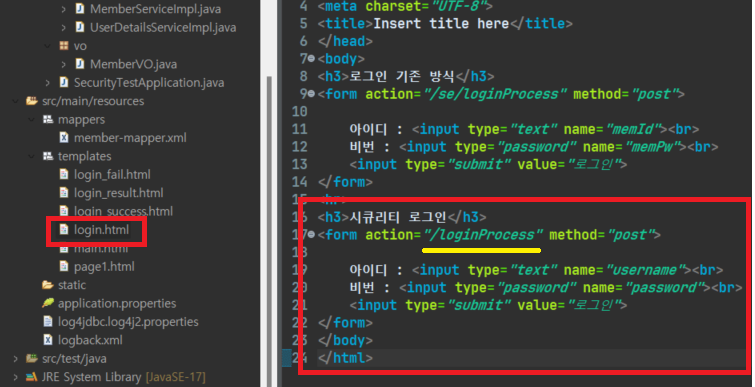Screen dimensions: 755x387
Task: Click the login_result.html file icon
Action: [x=64, y=193]
